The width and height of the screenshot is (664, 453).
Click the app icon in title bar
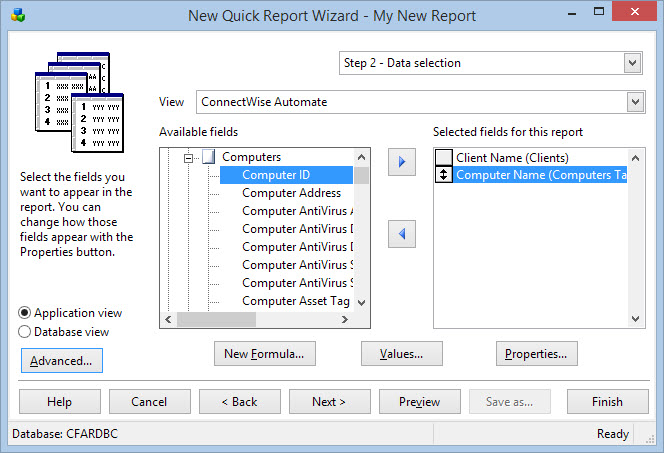tap(18, 16)
